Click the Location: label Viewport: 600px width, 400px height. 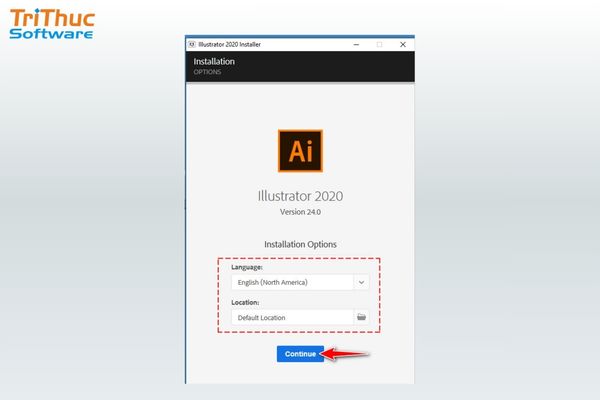pyautogui.click(x=245, y=302)
